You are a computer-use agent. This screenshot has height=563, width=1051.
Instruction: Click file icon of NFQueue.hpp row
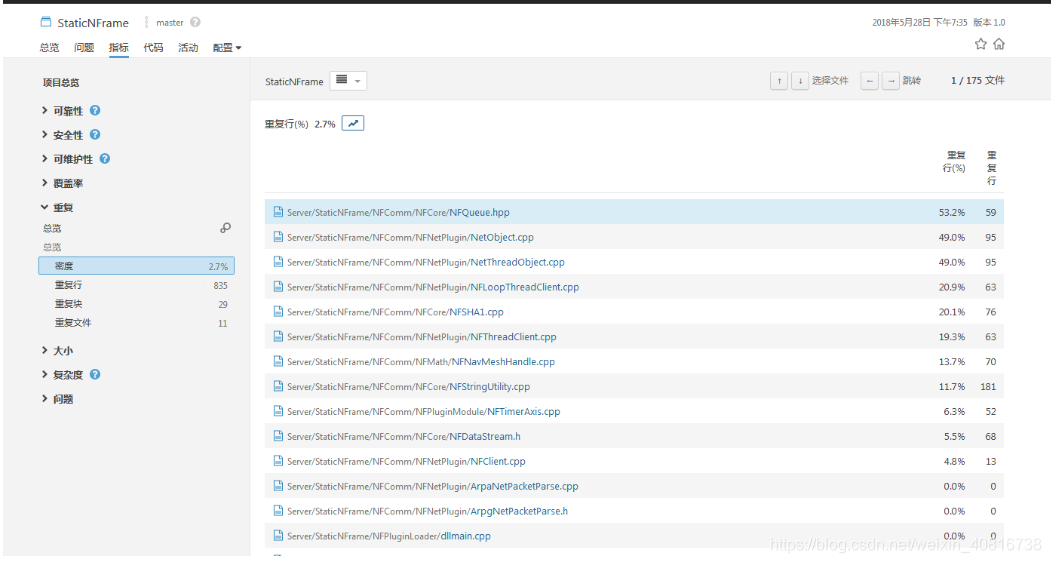point(278,212)
